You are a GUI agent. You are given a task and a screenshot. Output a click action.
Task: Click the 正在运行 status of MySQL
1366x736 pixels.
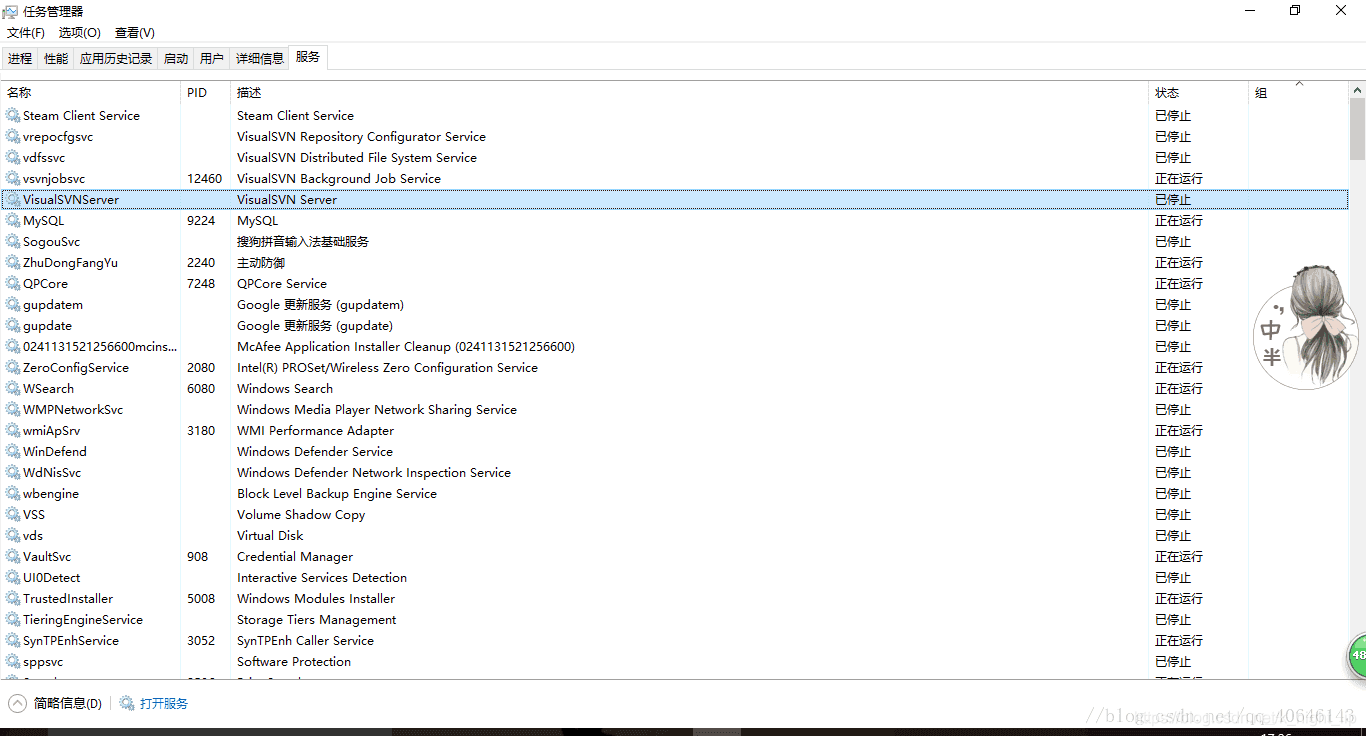[1179, 221]
